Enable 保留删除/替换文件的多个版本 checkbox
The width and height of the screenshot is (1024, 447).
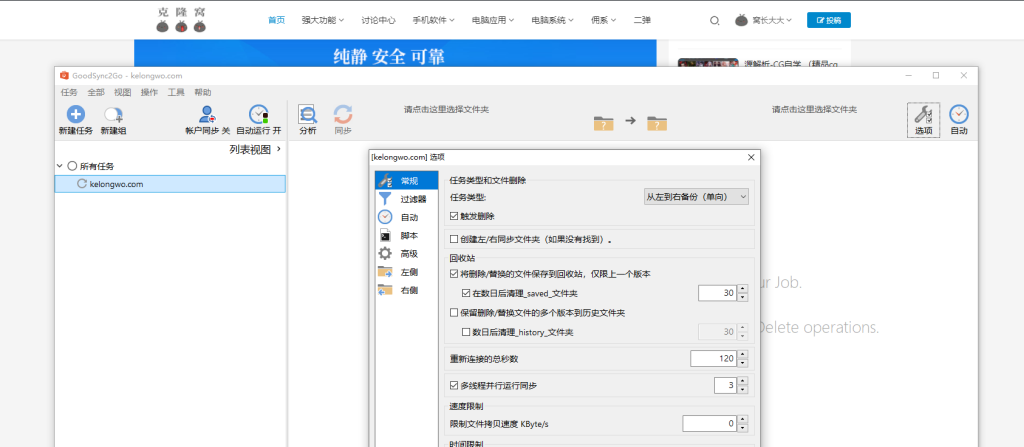[455, 313]
